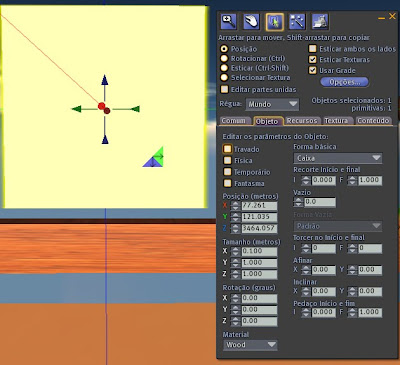
Task: Click the Afinar Y value field
Action: pos(370,270)
